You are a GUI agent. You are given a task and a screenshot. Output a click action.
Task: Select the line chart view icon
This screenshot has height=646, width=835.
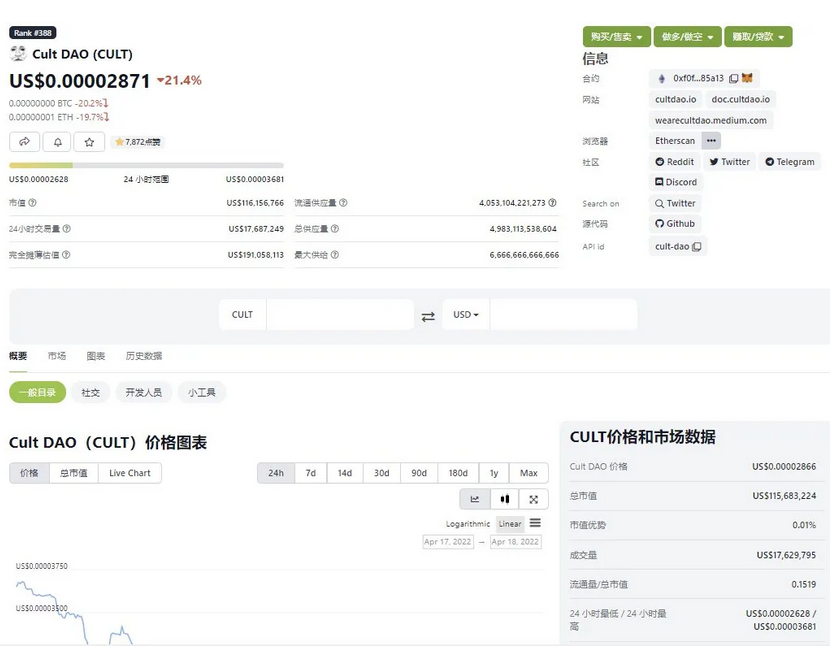474,499
